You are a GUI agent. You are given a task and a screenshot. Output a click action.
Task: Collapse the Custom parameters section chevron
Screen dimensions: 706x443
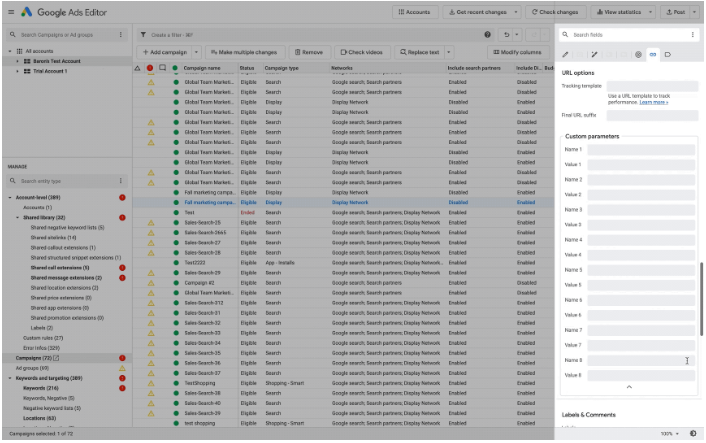click(x=629, y=387)
